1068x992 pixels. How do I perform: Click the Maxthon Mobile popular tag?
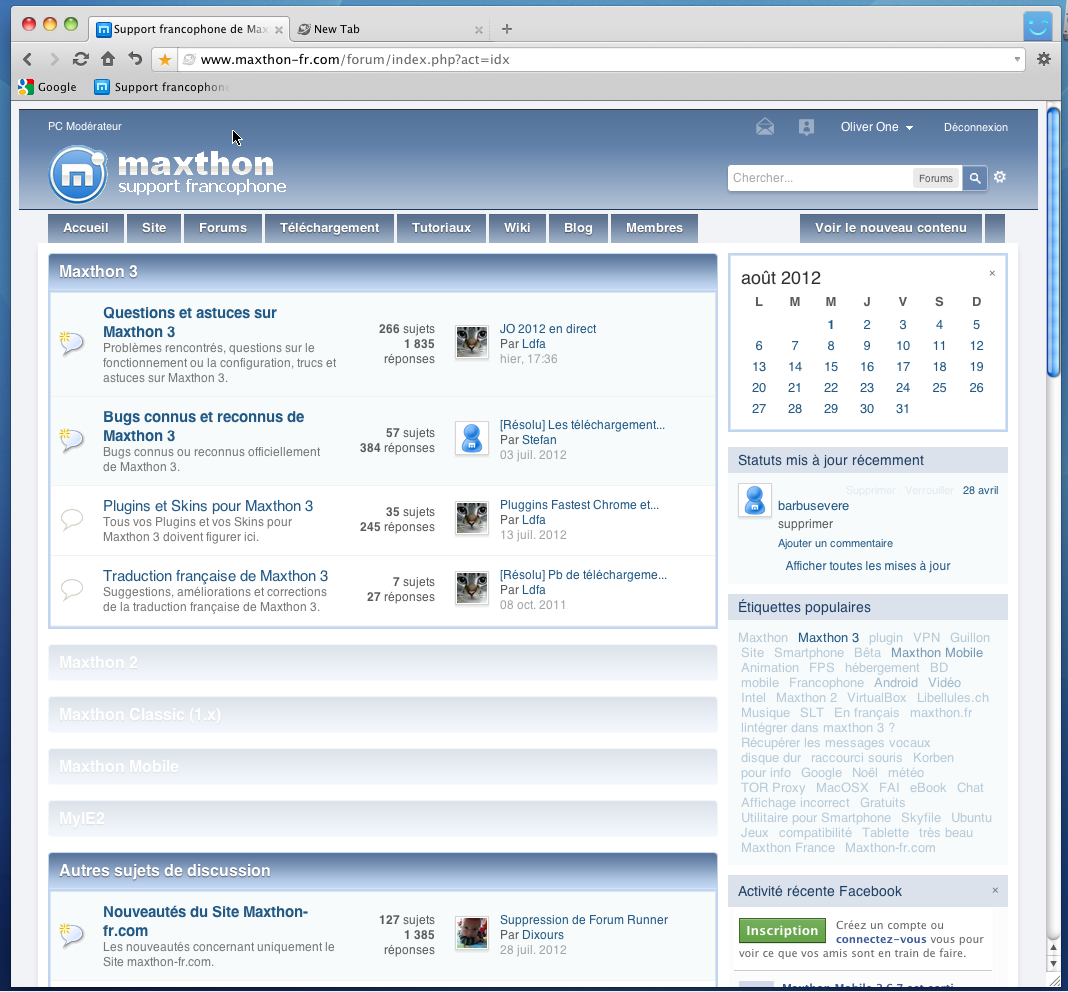(937, 653)
